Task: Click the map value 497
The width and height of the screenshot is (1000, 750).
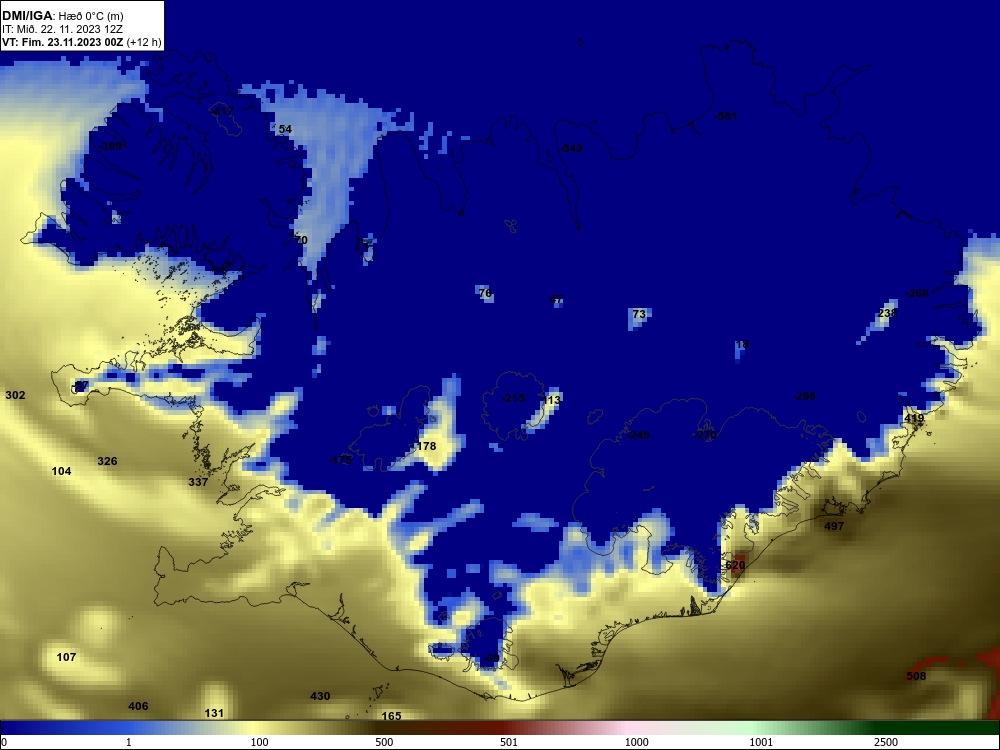Action: point(834,526)
